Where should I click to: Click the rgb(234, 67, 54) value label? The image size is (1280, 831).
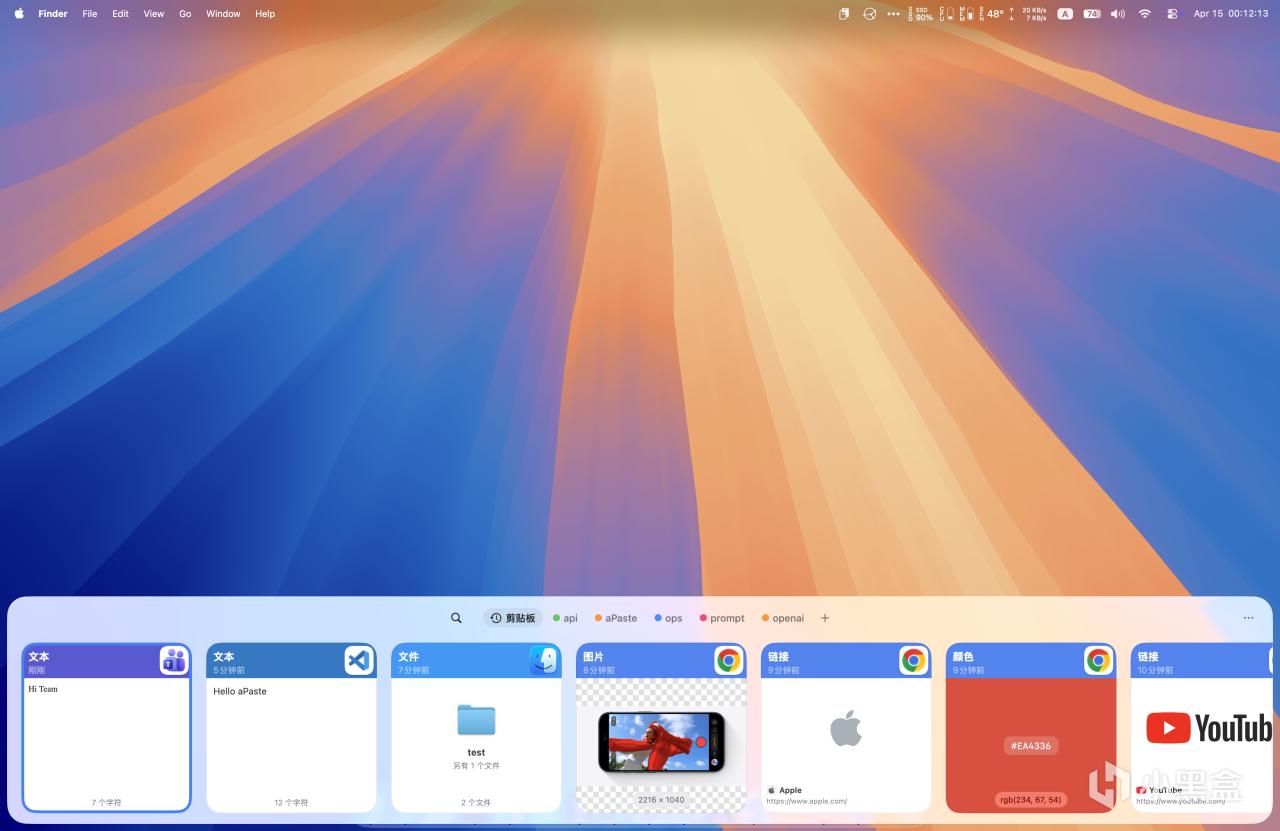pyautogui.click(x=1031, y=800)
